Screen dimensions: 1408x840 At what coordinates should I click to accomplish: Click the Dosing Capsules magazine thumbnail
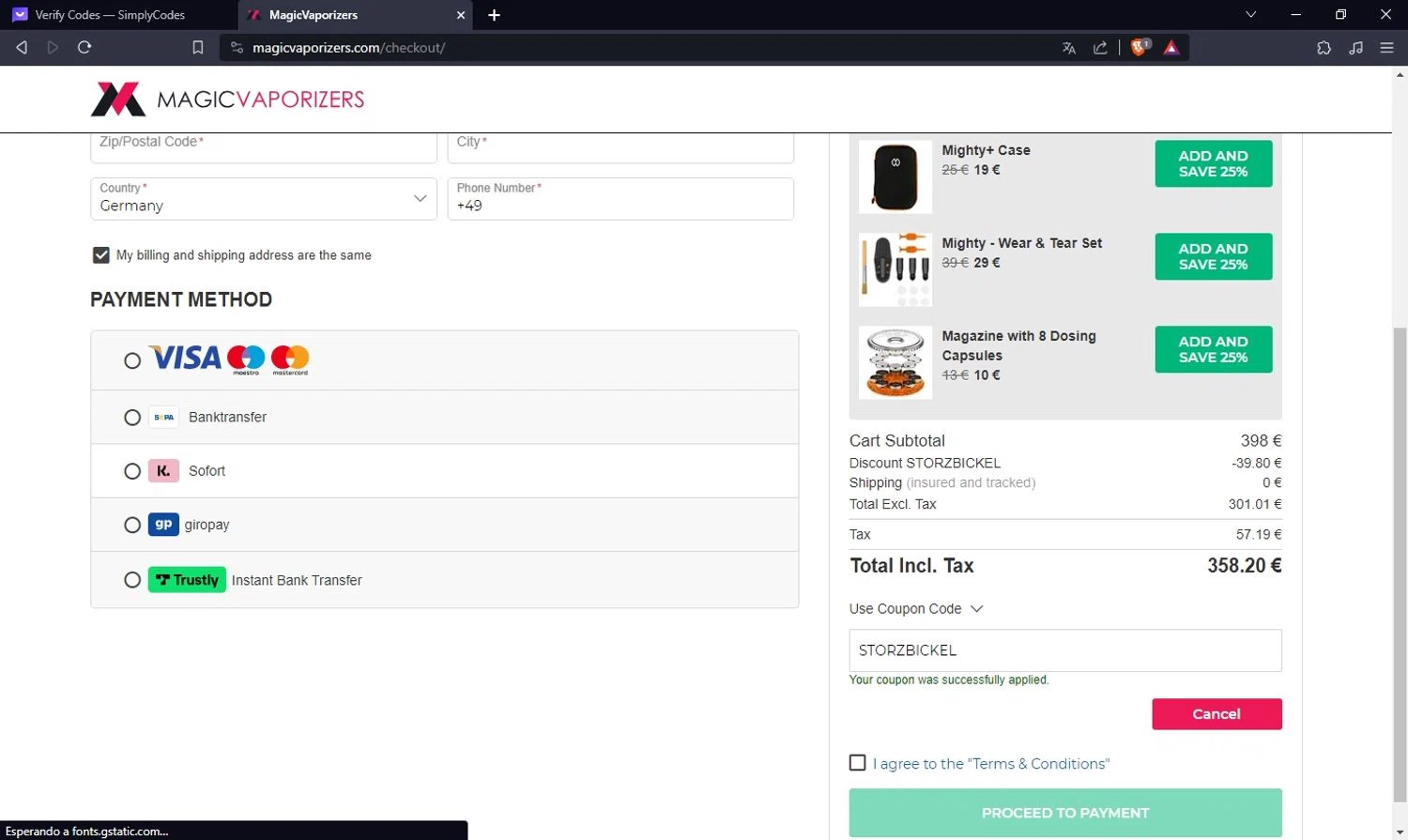(x=895, y=362)
